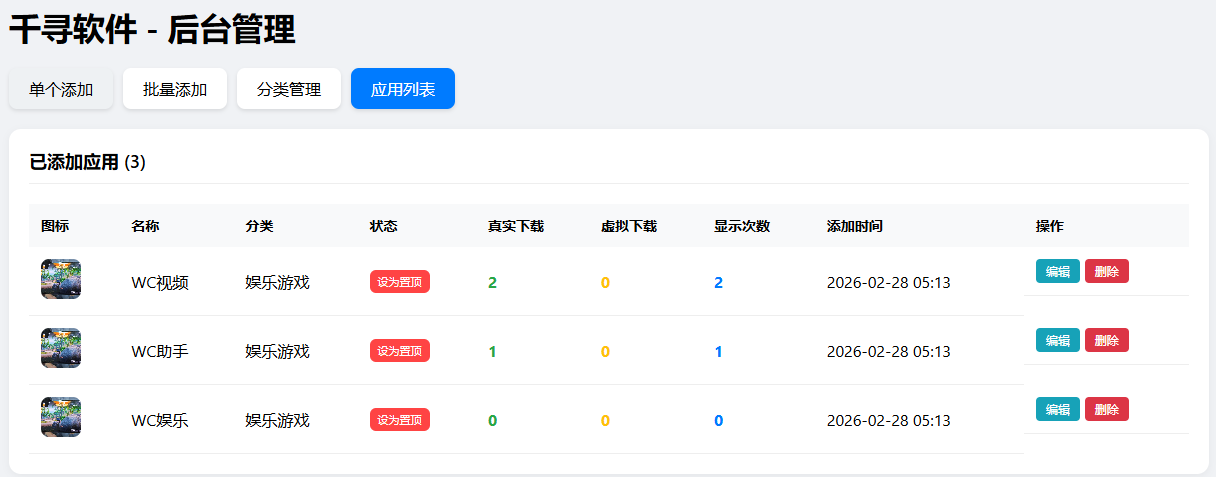Click 娱乐游戏 category in WC娱乐 row

[x=277, y=420]
